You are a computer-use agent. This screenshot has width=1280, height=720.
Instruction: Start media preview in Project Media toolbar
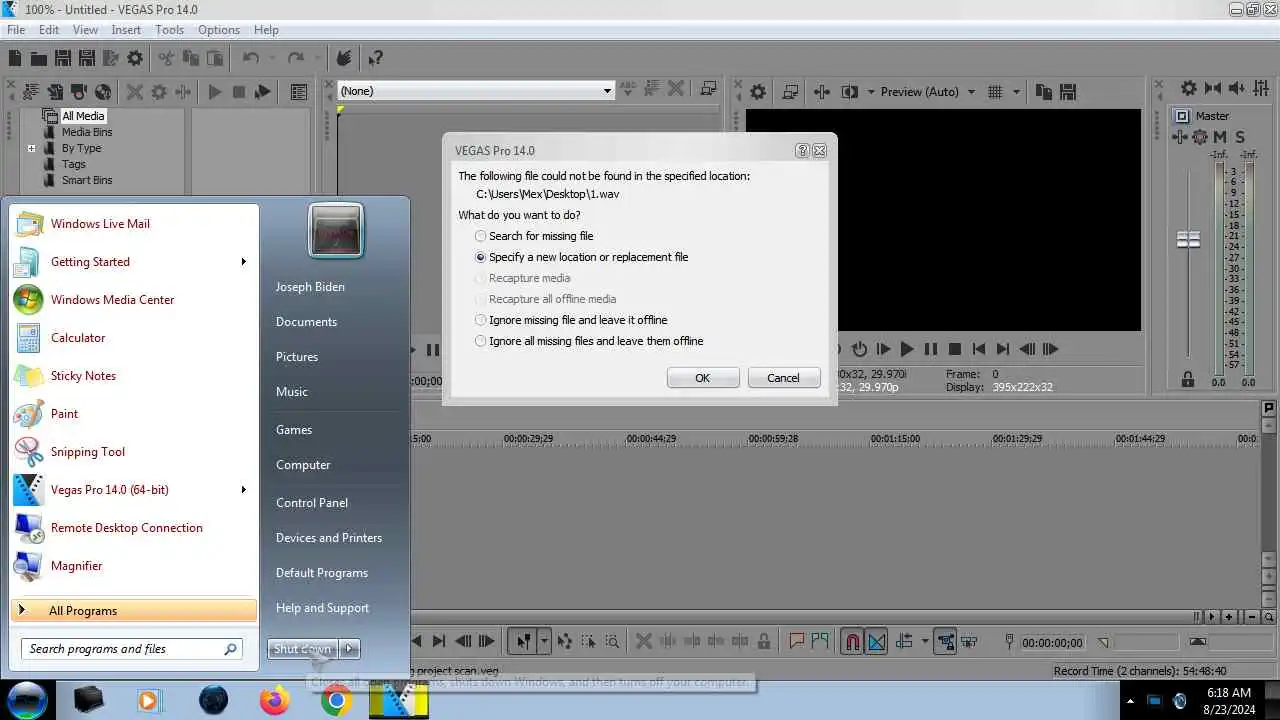(x=214, y=91)
